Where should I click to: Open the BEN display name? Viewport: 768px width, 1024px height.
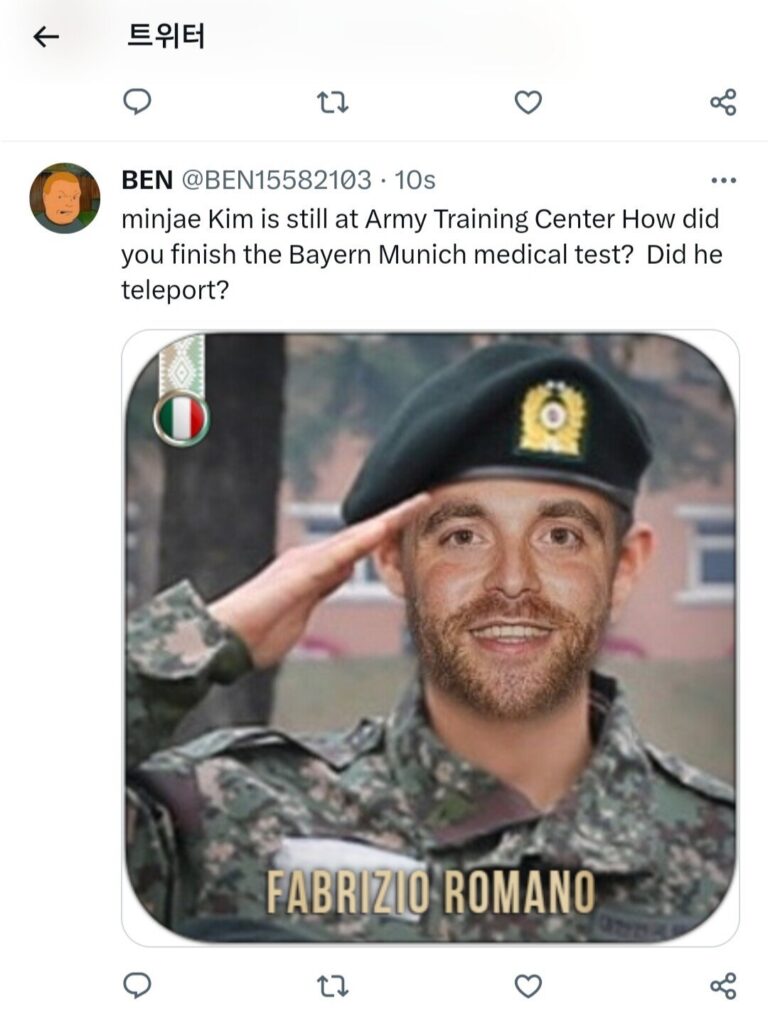[x=147, y=180]
